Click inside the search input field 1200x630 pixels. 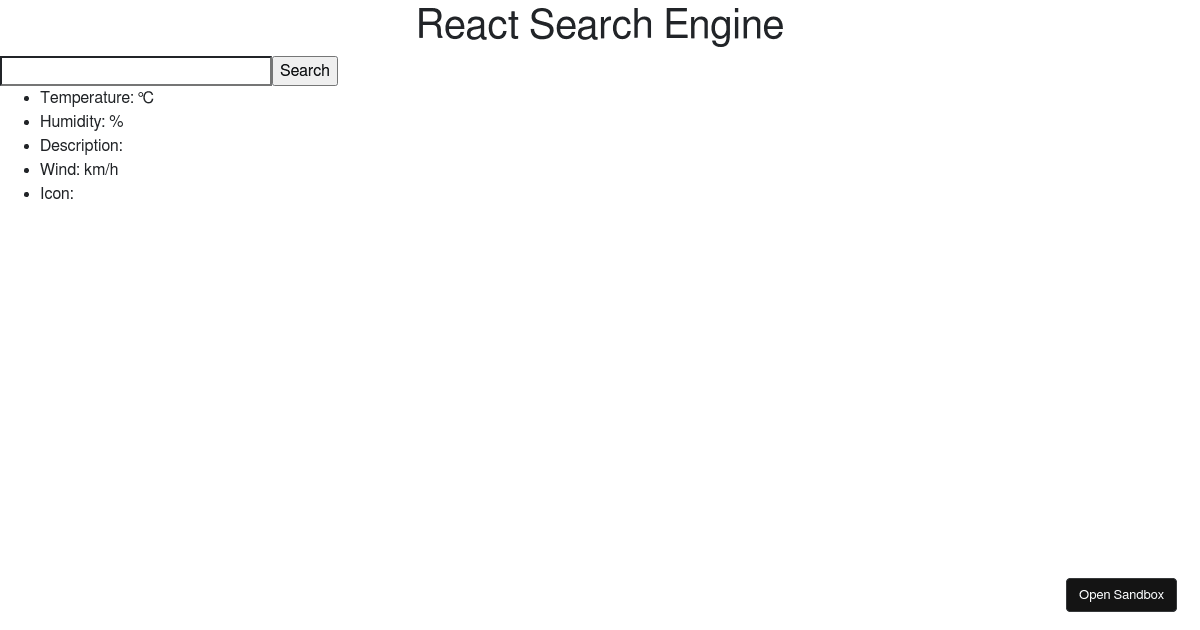click(135, 71)
